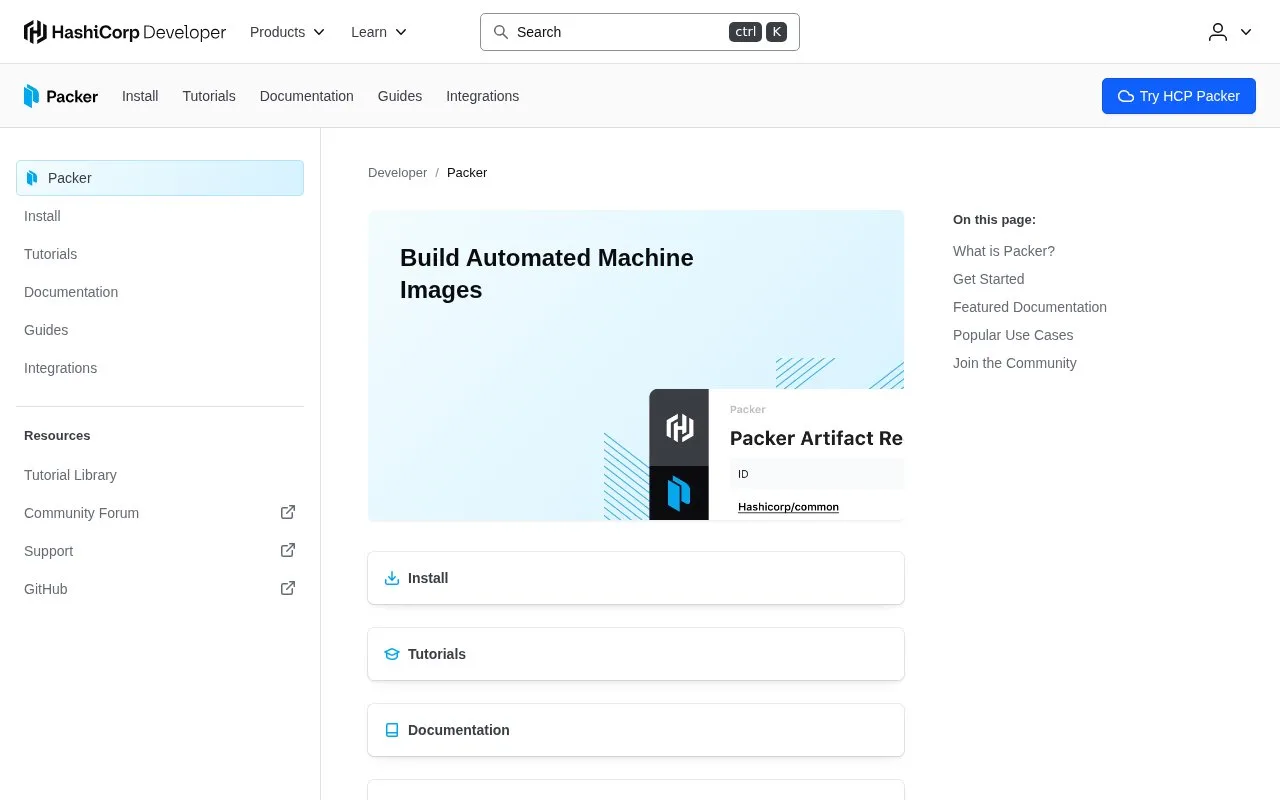Select Install in the sidebar
This screenshot has width=1280, height=800.
[x=160, y=216]
